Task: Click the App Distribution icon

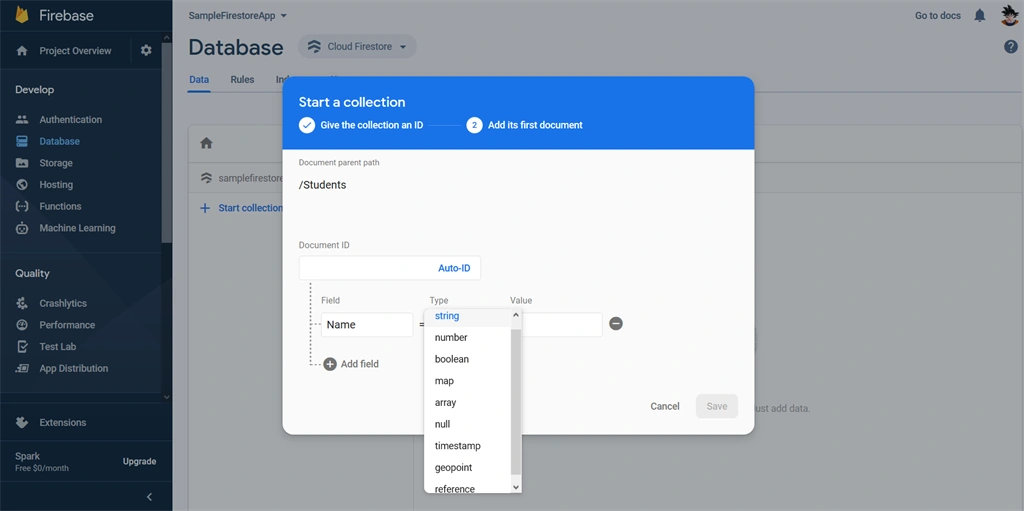Action: click(22, 369)
